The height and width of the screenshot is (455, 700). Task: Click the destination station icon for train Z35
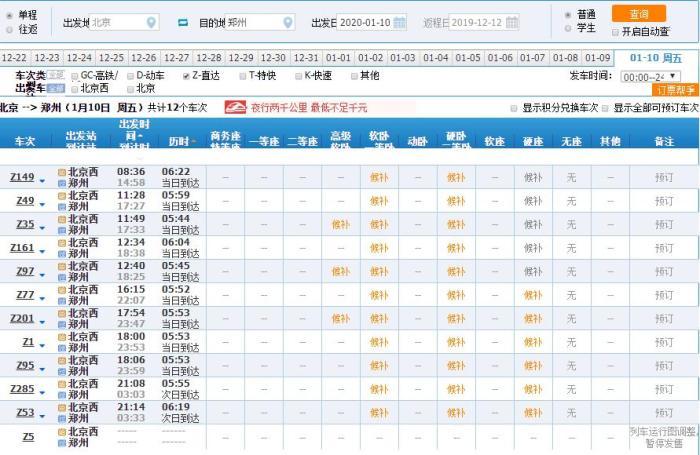tap(62, 230)
